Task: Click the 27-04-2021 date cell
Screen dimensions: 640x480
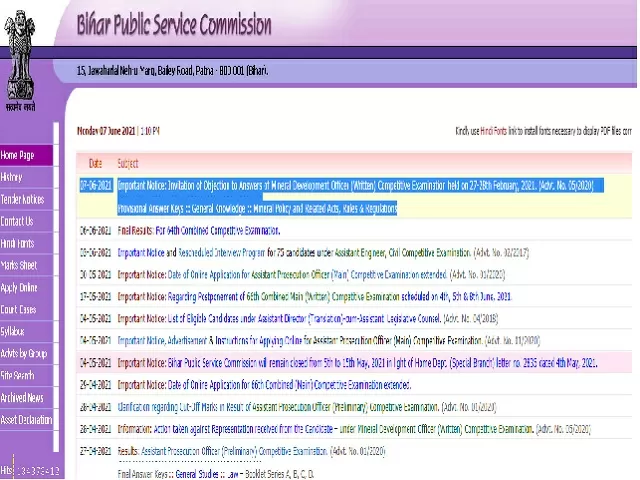Action: 96,451
